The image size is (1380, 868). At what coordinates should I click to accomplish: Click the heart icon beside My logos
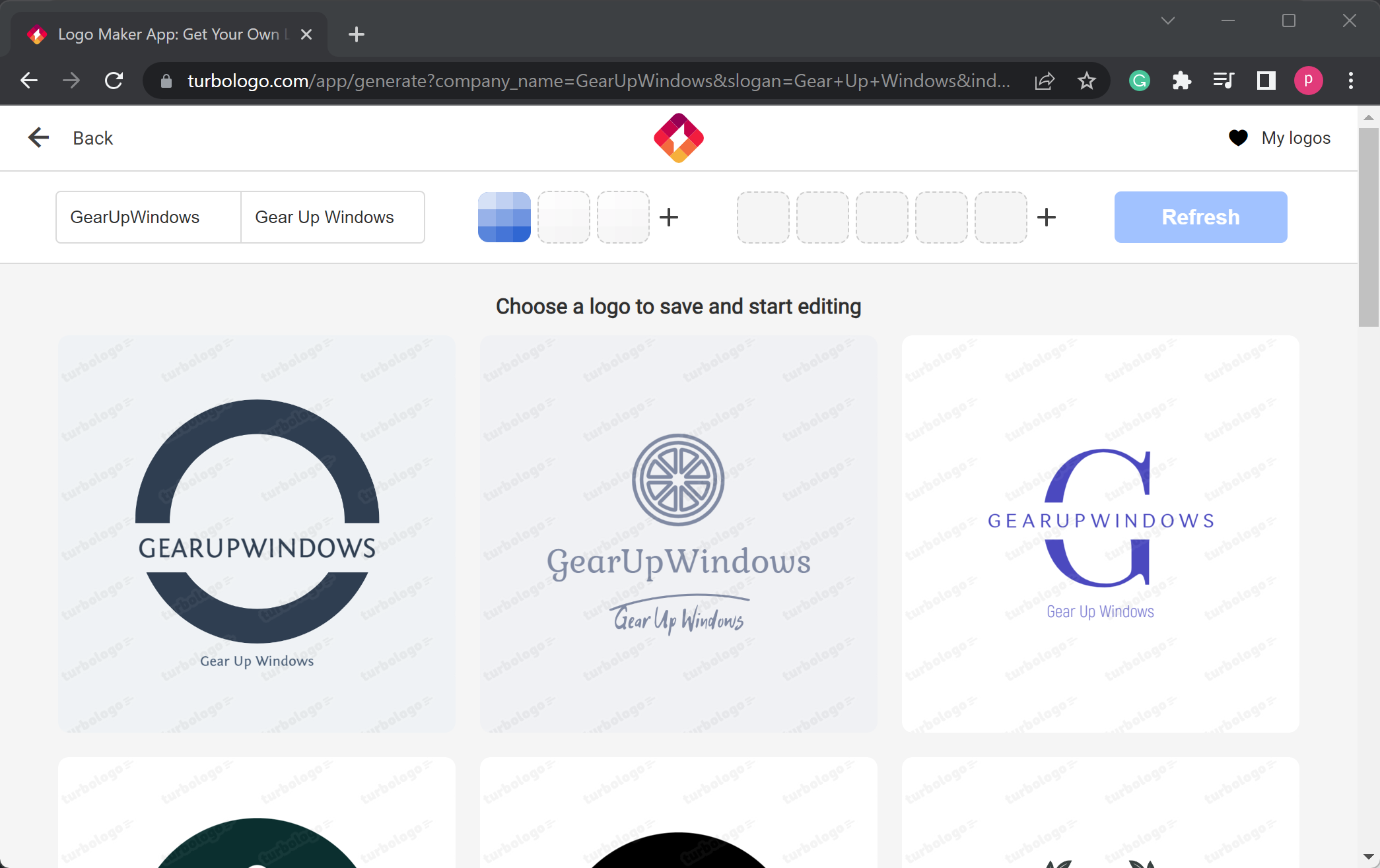click(x=1238, y=138)
